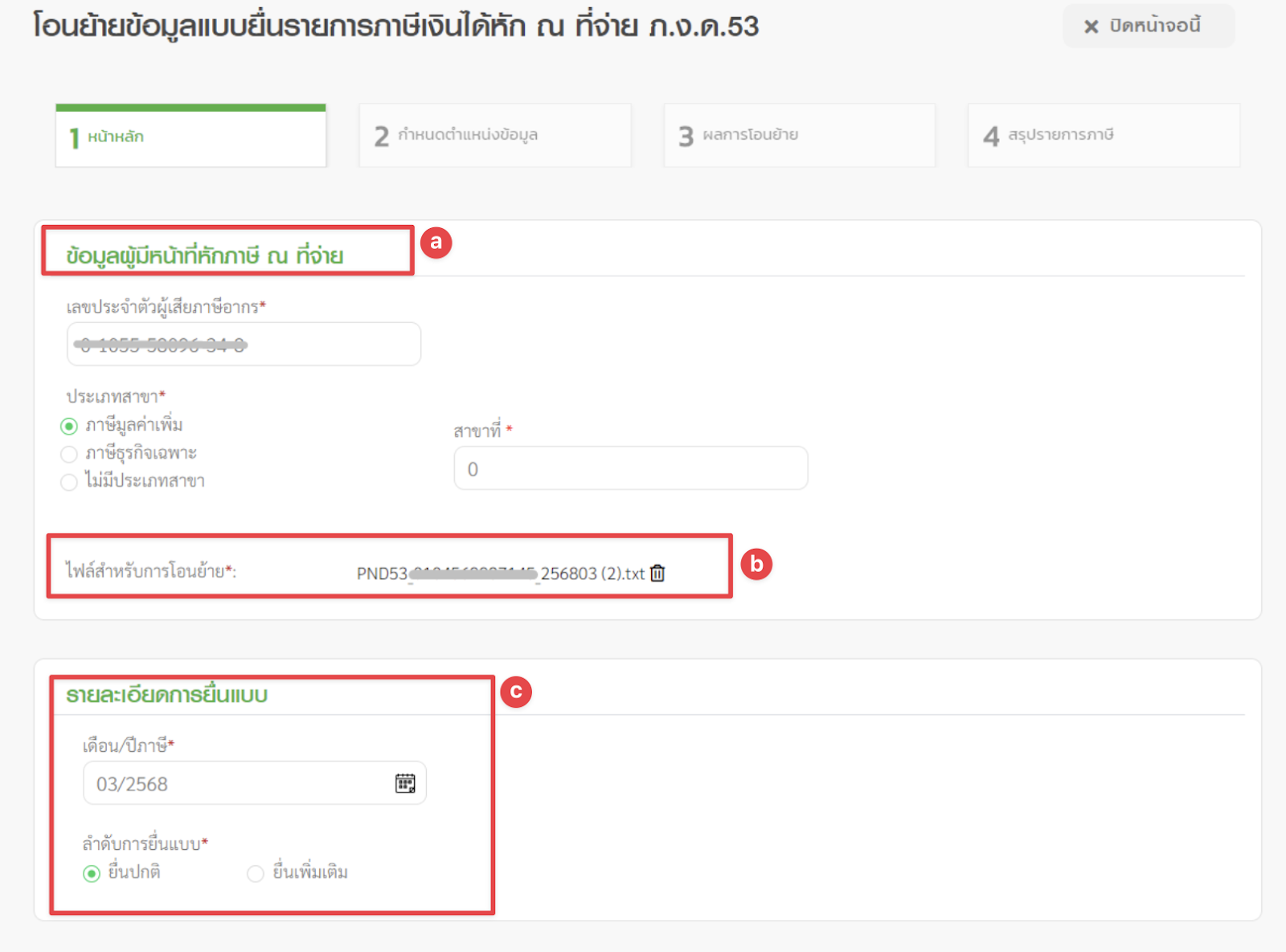This screenshot has width=1286, height=952.
Task: Open step 2 กำหนดตำแหน่งข้อมูล tab
Action: [494, 136]
